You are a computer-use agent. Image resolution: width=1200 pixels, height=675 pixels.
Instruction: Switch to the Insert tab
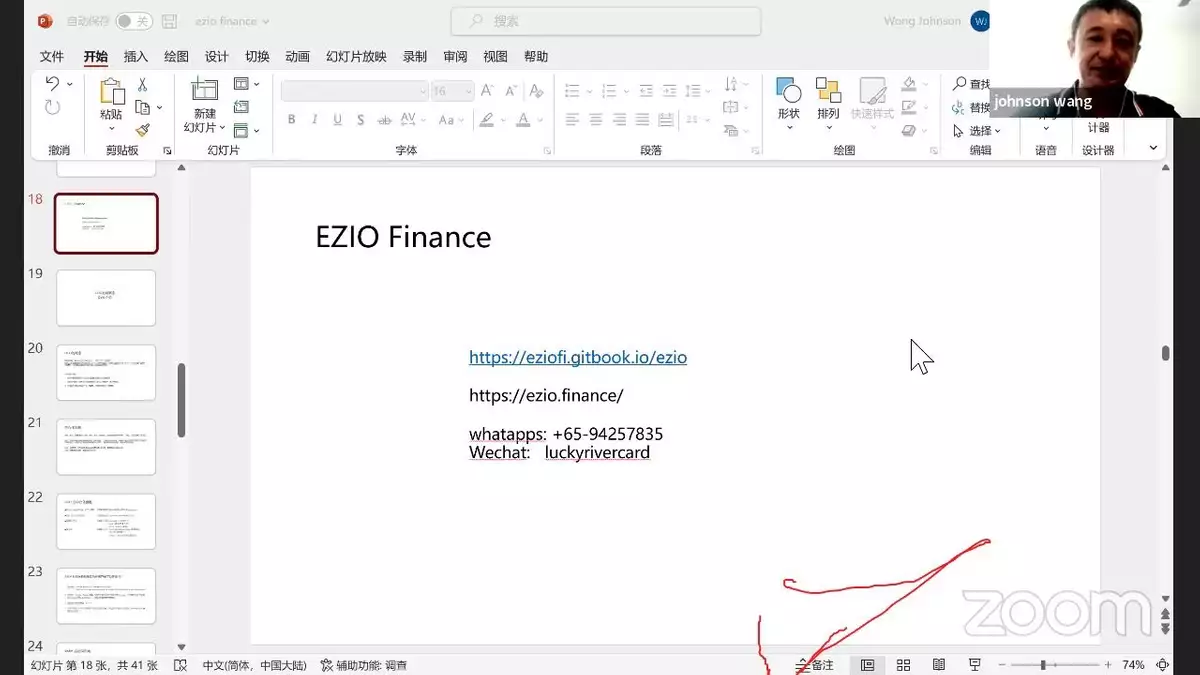(135, 57)
